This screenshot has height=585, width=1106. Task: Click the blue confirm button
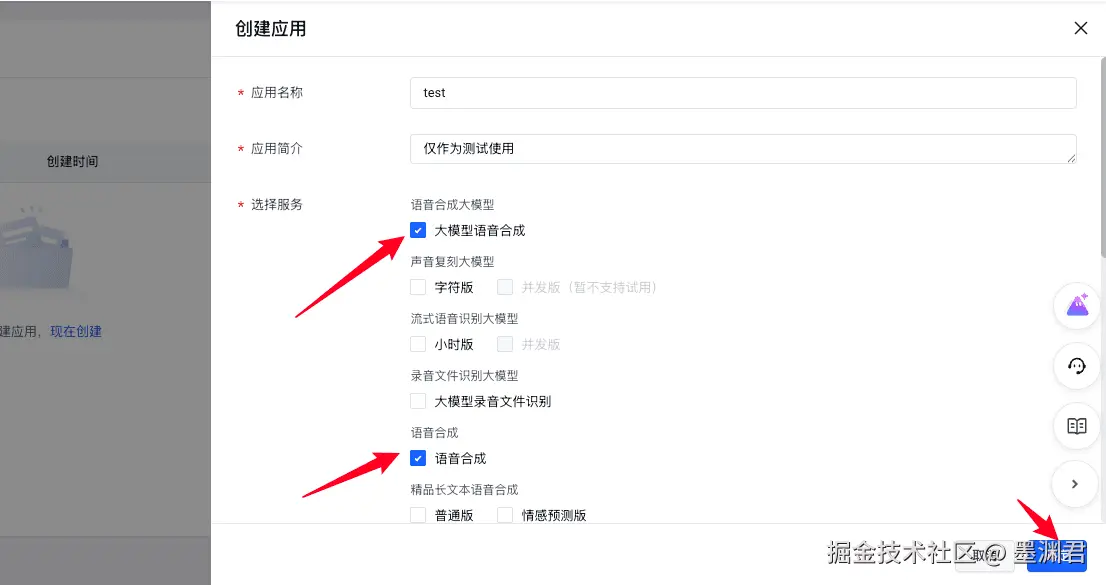click(1057, 555)
